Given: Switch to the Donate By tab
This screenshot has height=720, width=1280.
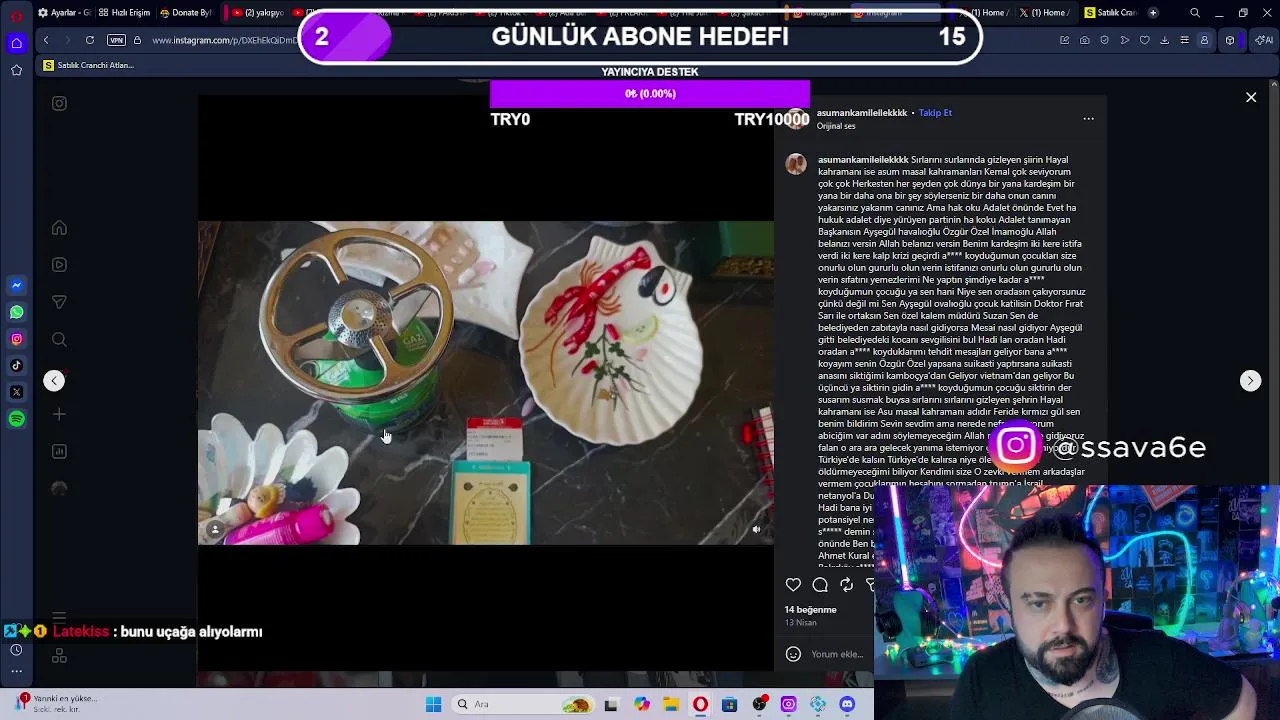Looking at the screenshot, I should click(x=186, y=13).
